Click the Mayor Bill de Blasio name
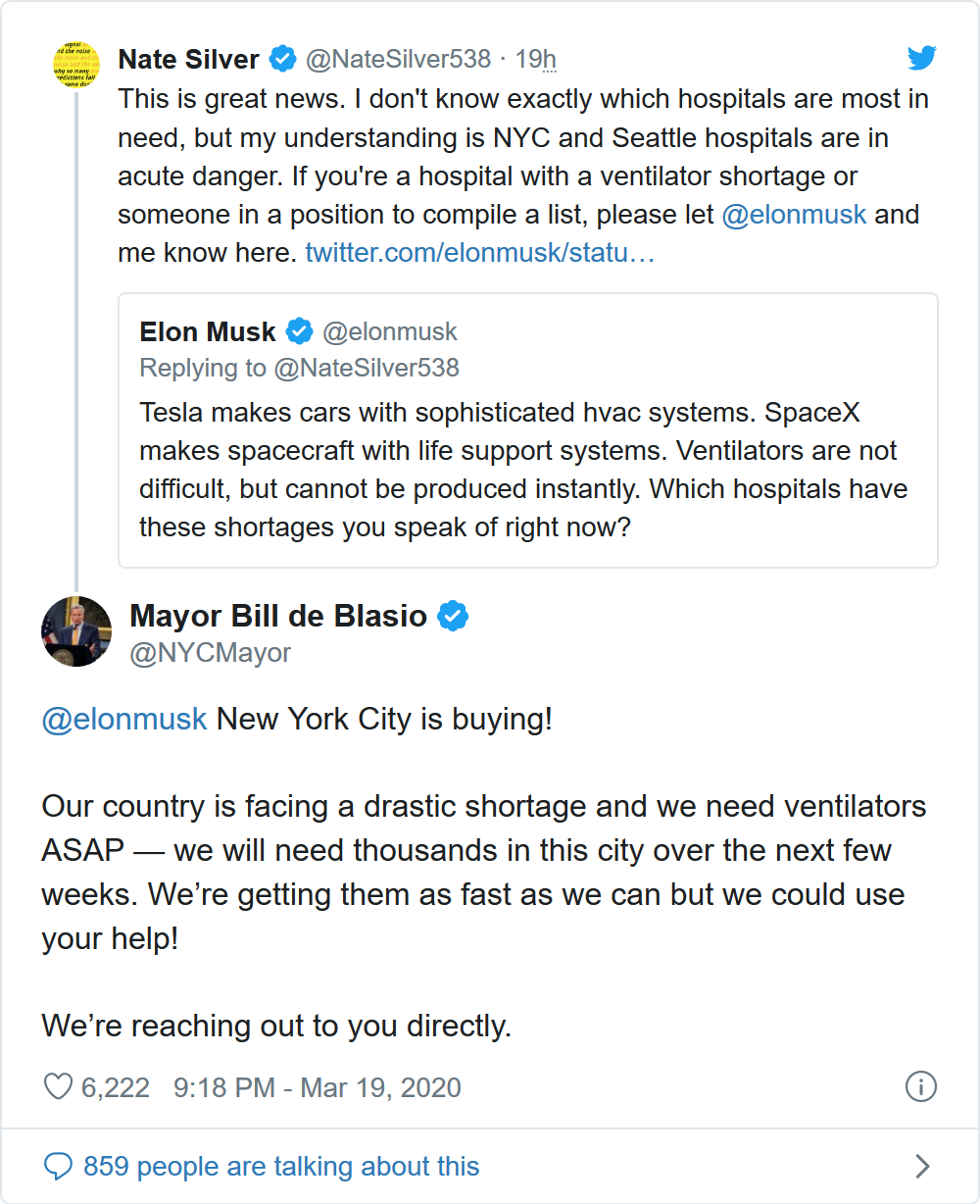This screenshot has height=1204, width=980. coord(278,616)
